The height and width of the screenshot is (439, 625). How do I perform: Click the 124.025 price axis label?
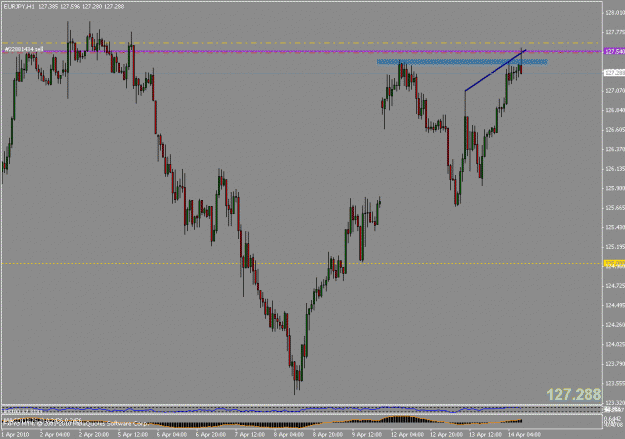pos(615,345)
